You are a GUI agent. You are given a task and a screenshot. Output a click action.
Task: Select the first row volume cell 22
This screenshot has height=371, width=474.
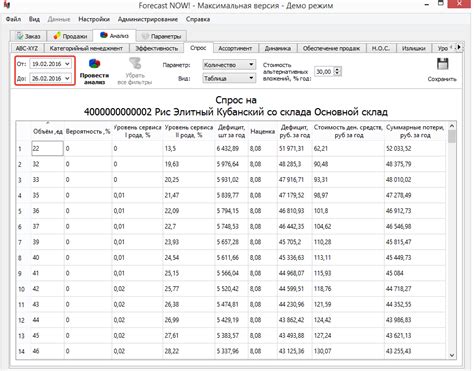(47, 148)
